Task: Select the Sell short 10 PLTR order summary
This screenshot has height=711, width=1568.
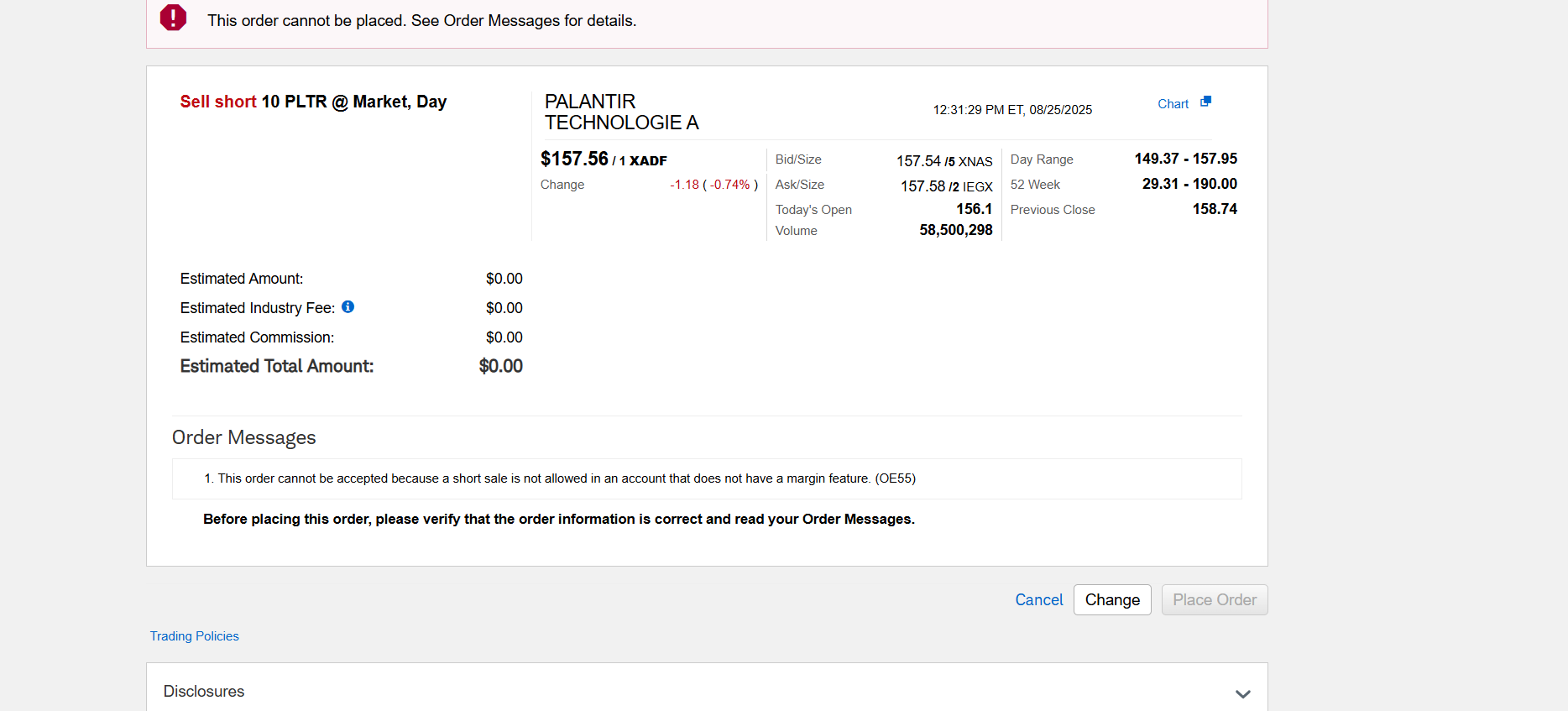Action: (x=313, y=102)
